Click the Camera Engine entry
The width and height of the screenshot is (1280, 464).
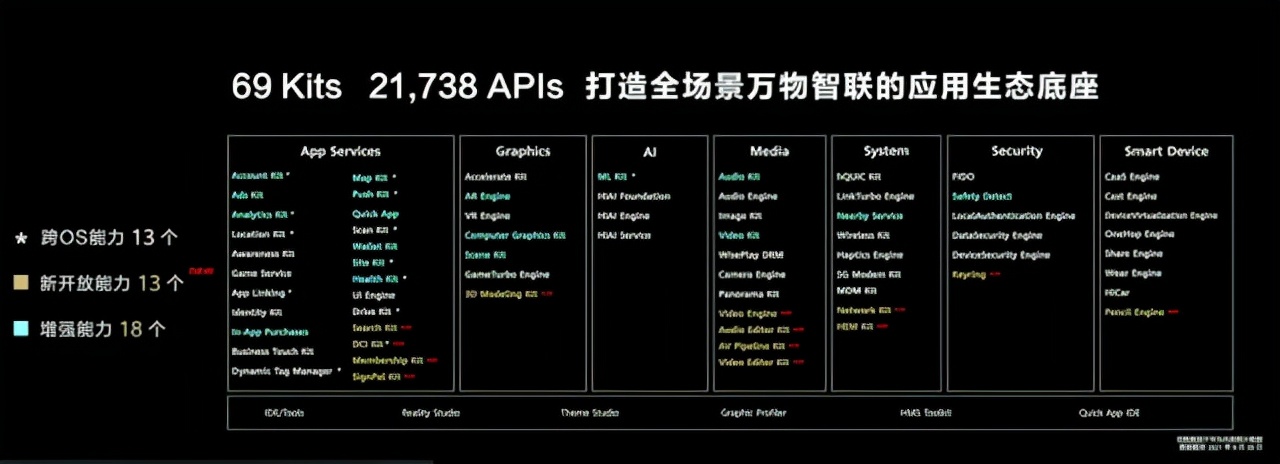coord(752,274)
